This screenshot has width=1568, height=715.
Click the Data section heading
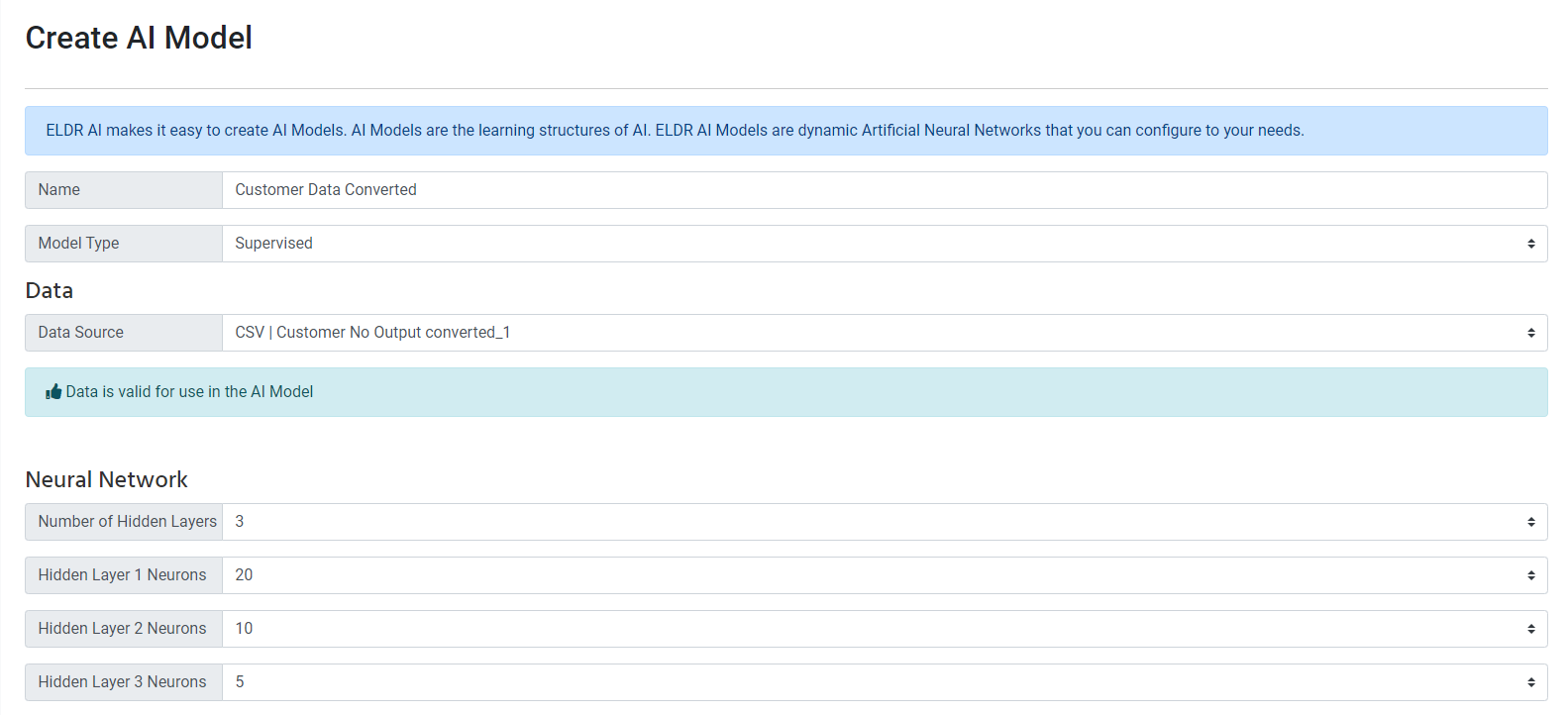click(50, 290)
